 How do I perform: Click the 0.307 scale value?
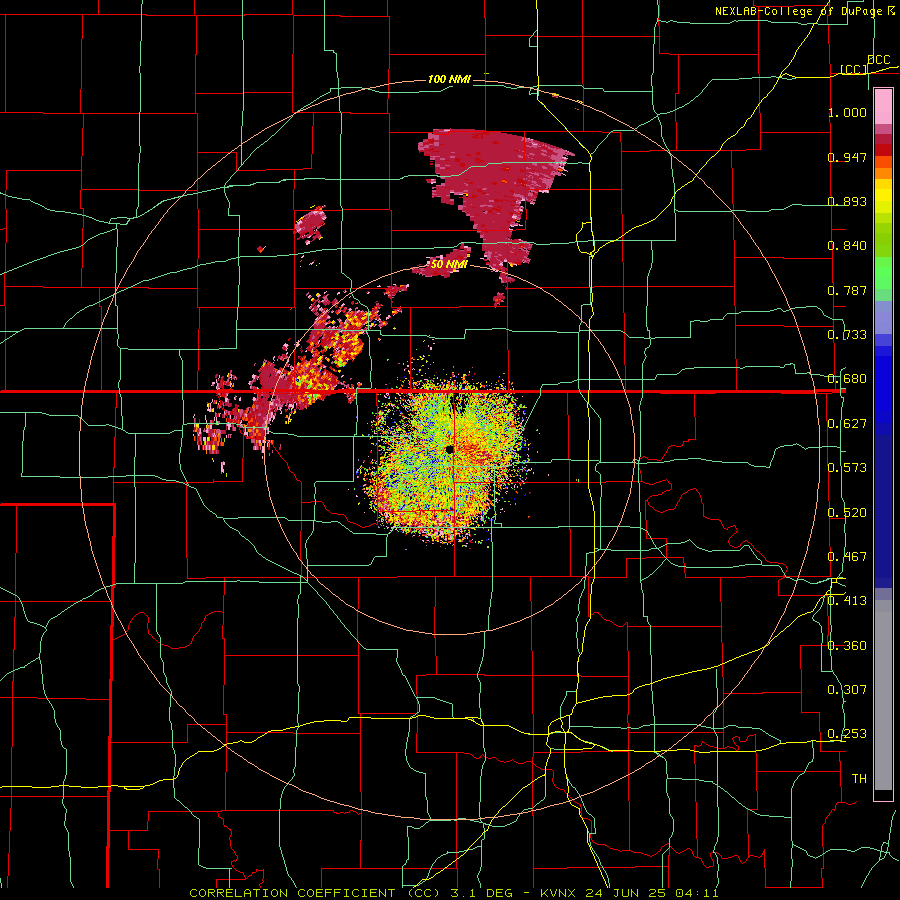point(847,690)
